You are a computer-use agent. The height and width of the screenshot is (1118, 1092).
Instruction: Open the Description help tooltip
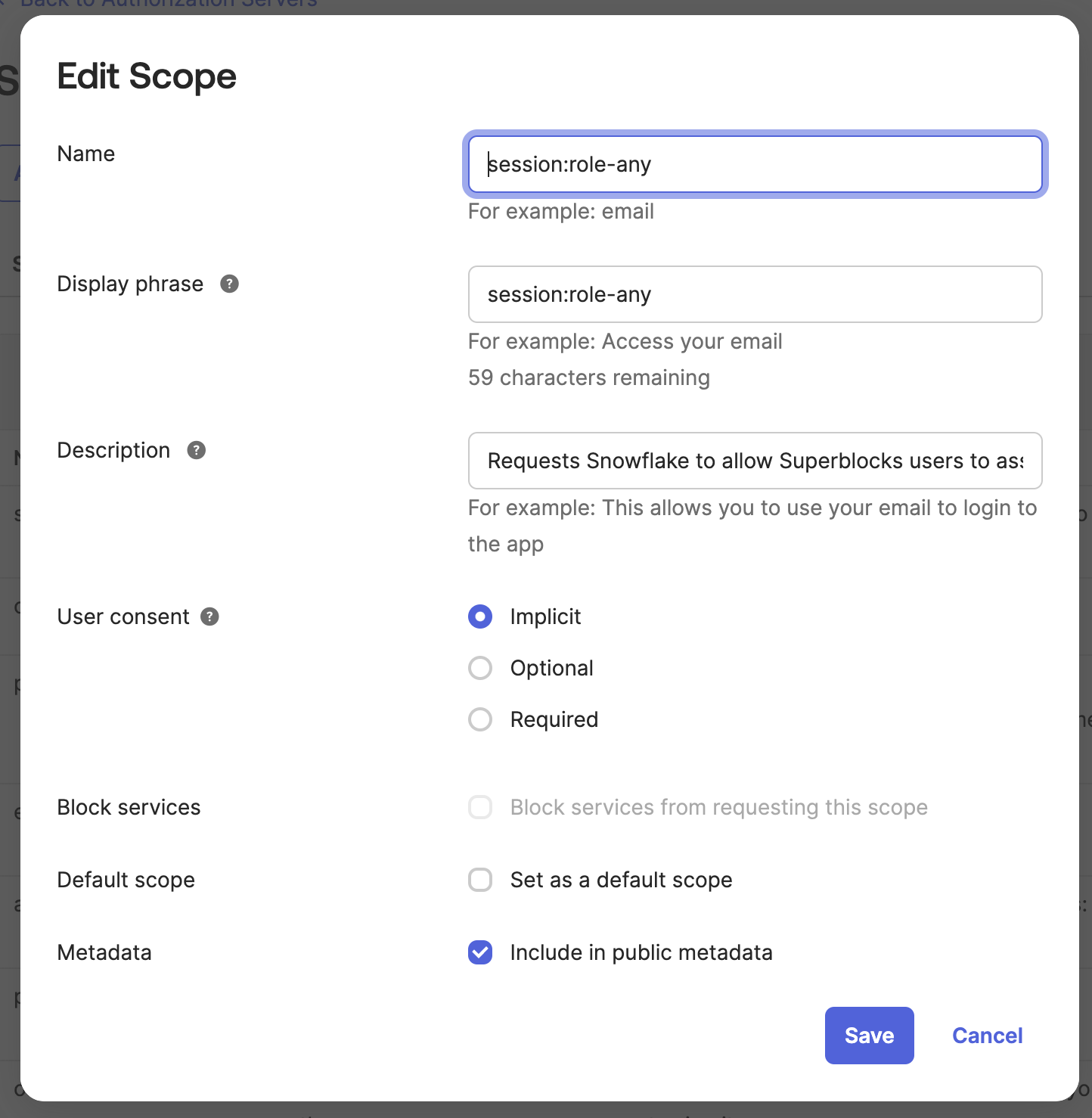[195, 450]
